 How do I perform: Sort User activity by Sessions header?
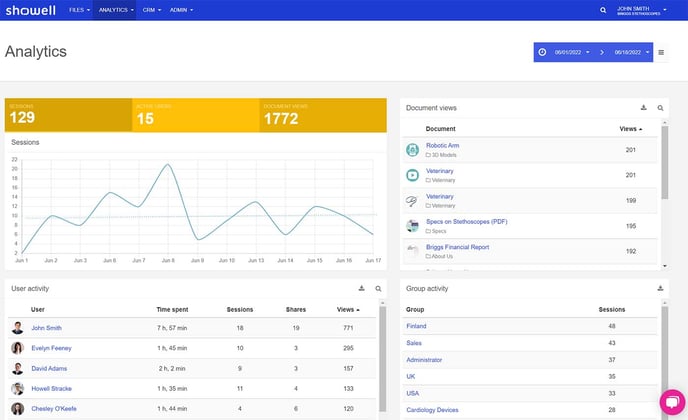coord(240,309)
